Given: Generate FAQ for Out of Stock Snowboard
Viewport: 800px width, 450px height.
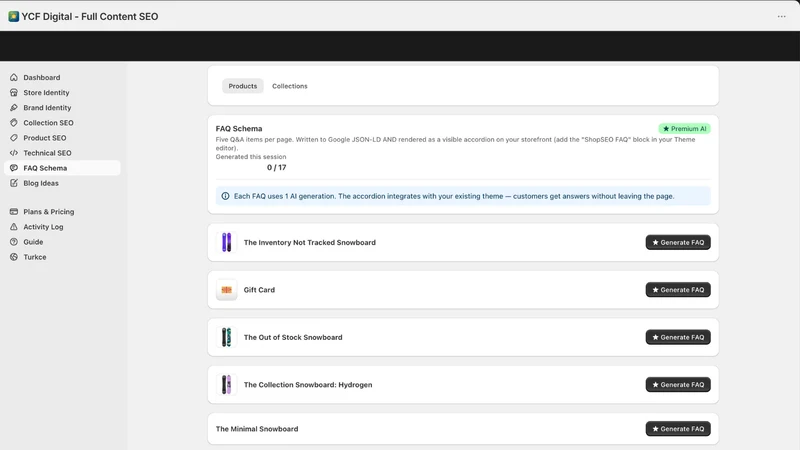Looking at the screenshot, I should (678, 337).
